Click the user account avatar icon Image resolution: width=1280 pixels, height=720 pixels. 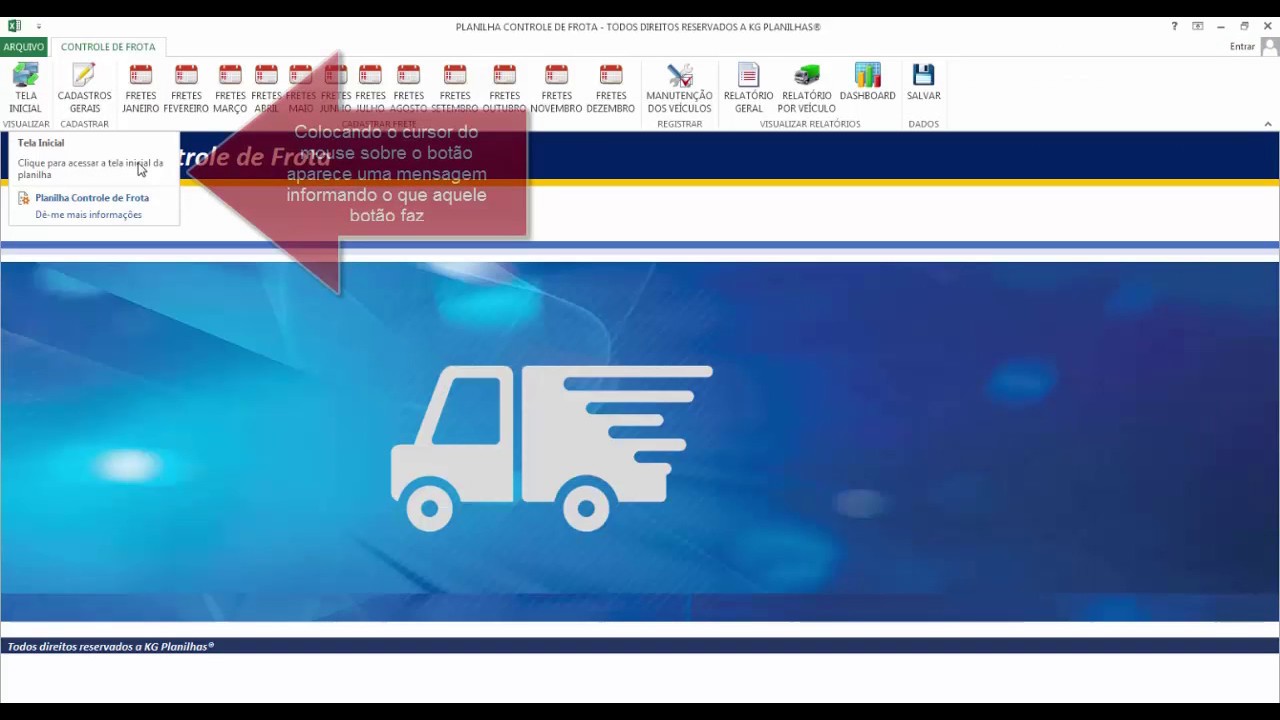[x=1269, y=47]
